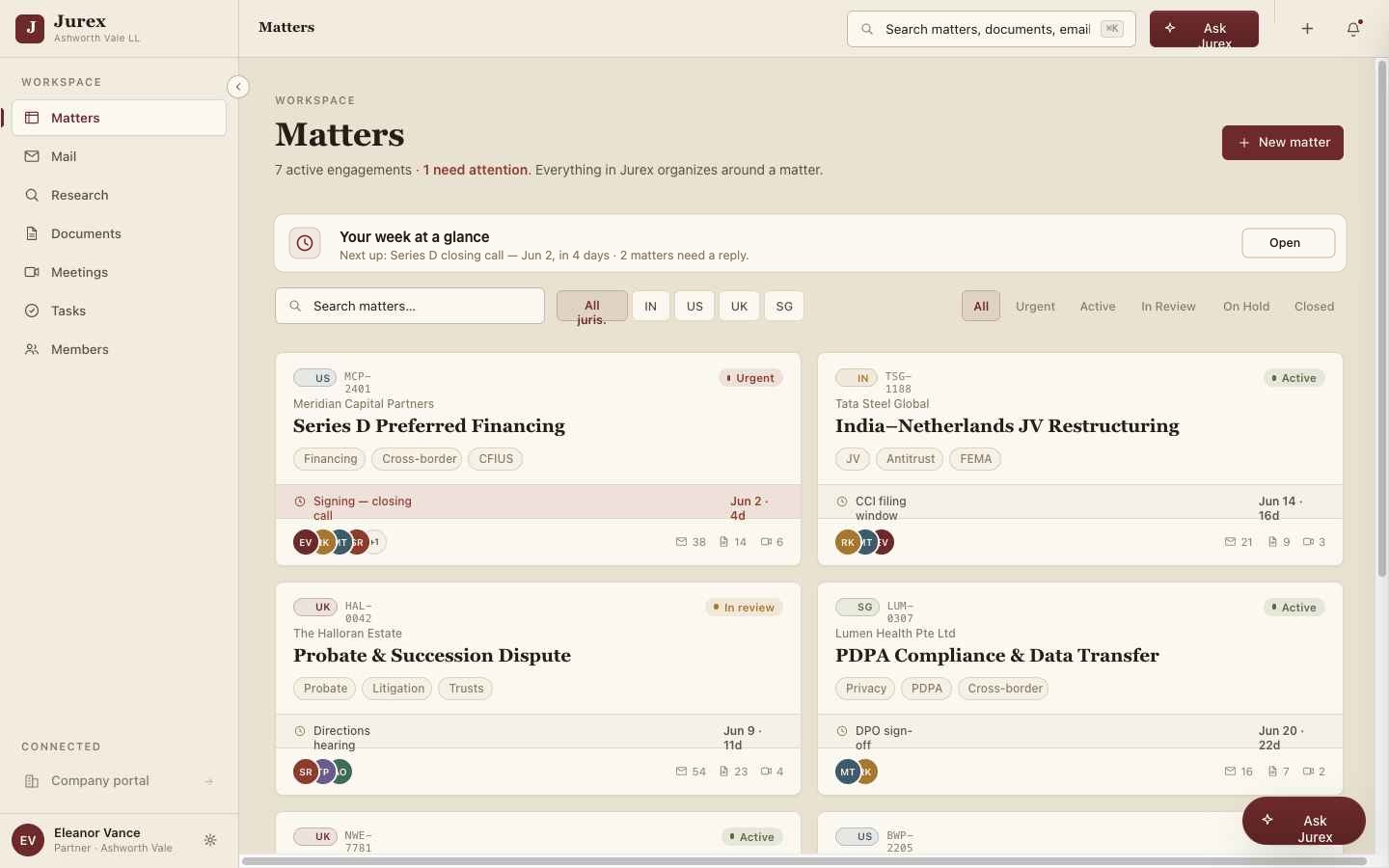The height and width of the screenshot is (868, 1389).
Task: Switch to In Review status tab
Action: pyautogui.click(x=1168, y=306)
